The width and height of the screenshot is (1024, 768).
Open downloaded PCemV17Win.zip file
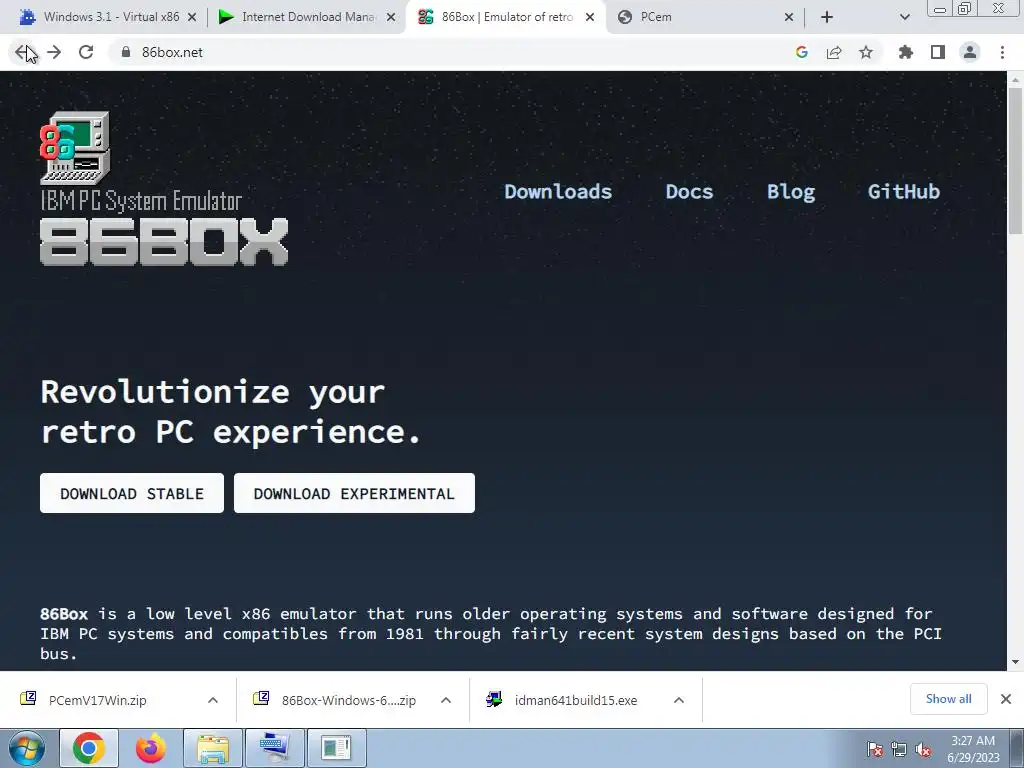click(98, 700)
